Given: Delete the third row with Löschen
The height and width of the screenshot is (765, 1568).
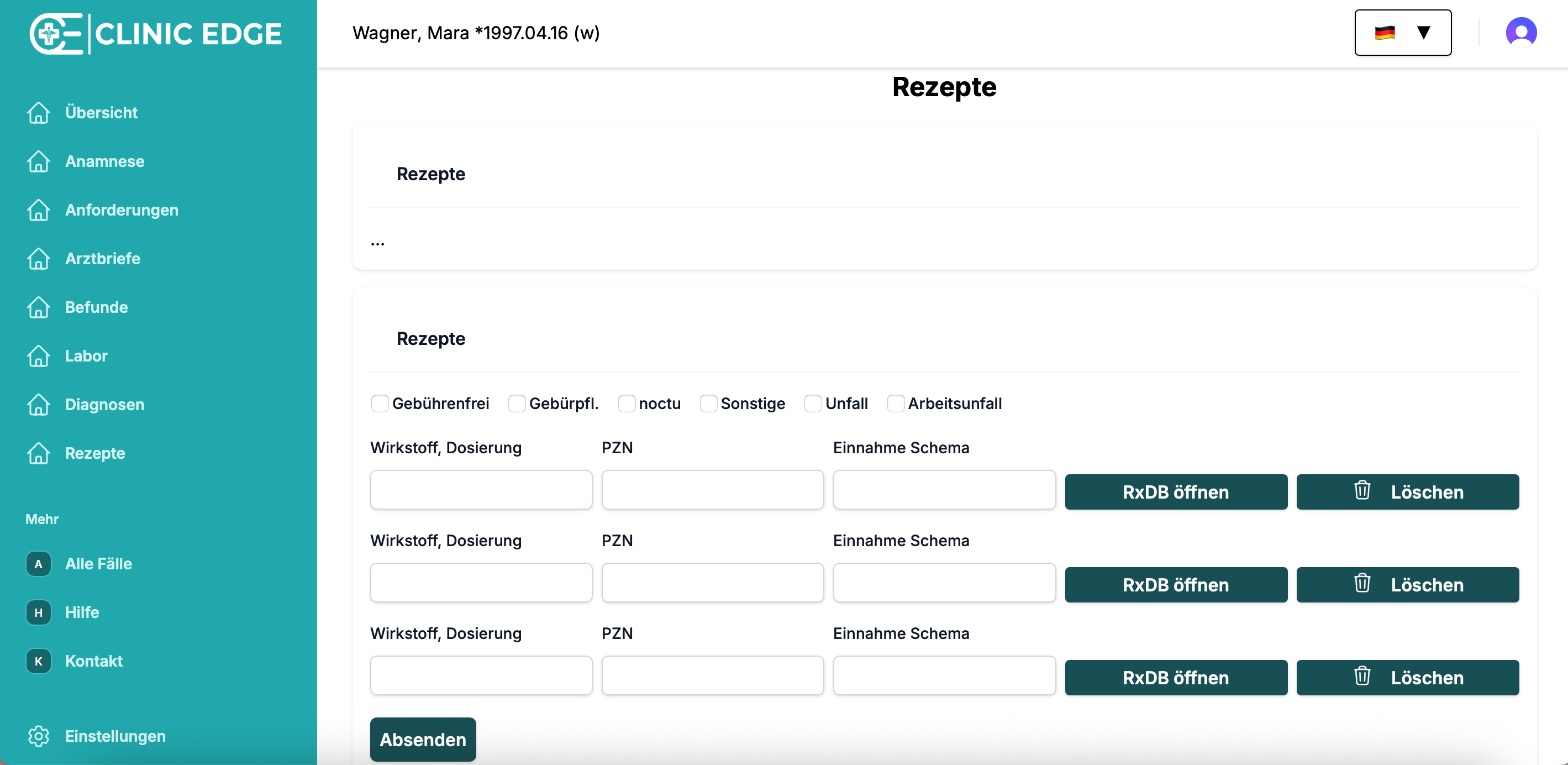Looking at the screenshot, I should (1407, 677).
